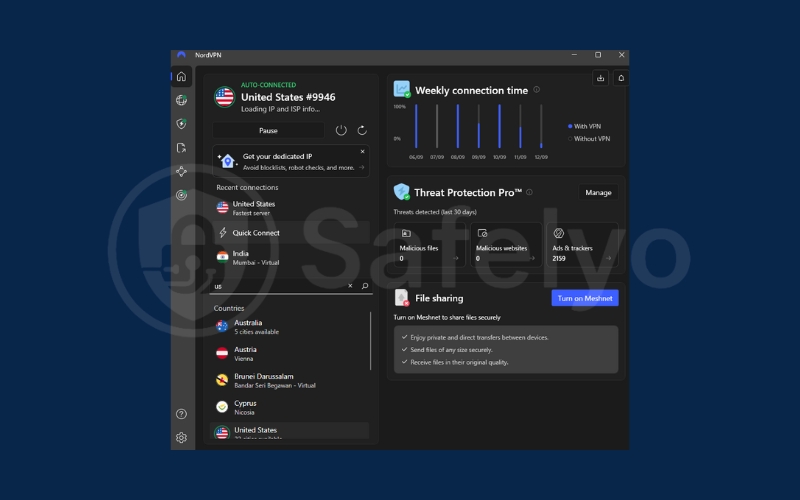Image resolution: width=800 pixels, height=500 pixels.
Task: Open the Get your dedicated IP offer
Action: 291,161
